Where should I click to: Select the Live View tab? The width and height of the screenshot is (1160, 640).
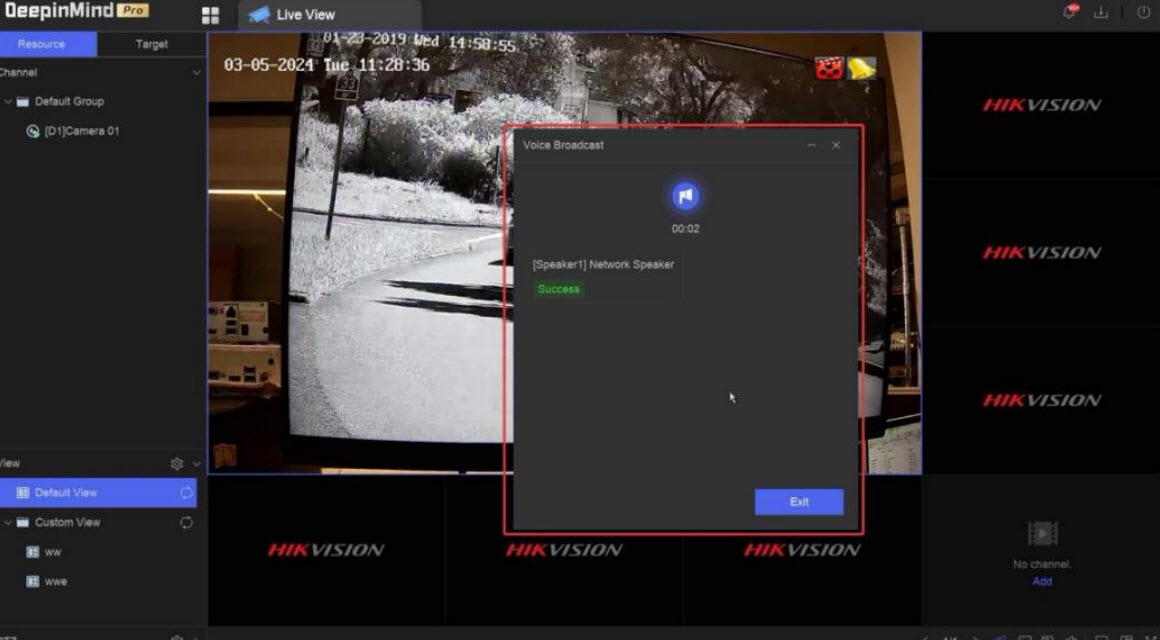click(x=305, y=15)
